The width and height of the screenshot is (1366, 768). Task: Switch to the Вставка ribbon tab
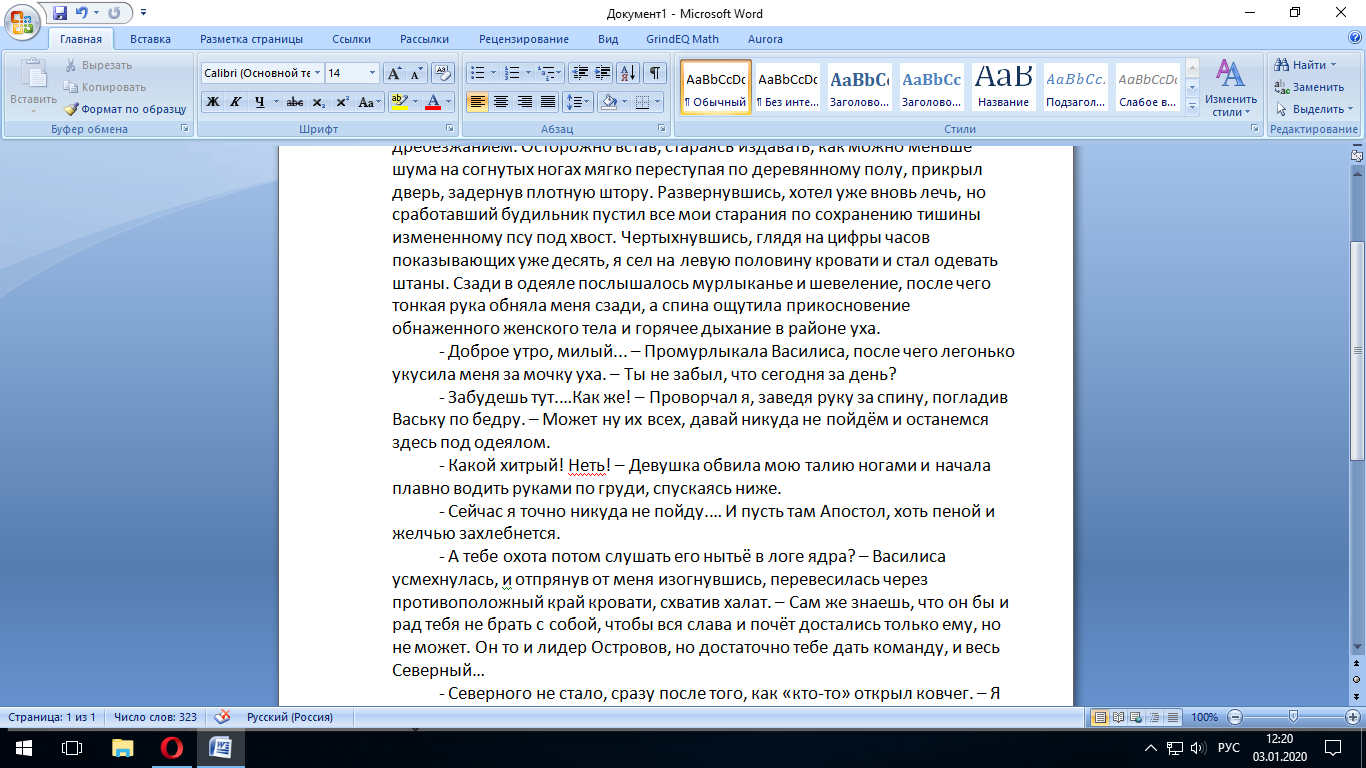(150, 39)
